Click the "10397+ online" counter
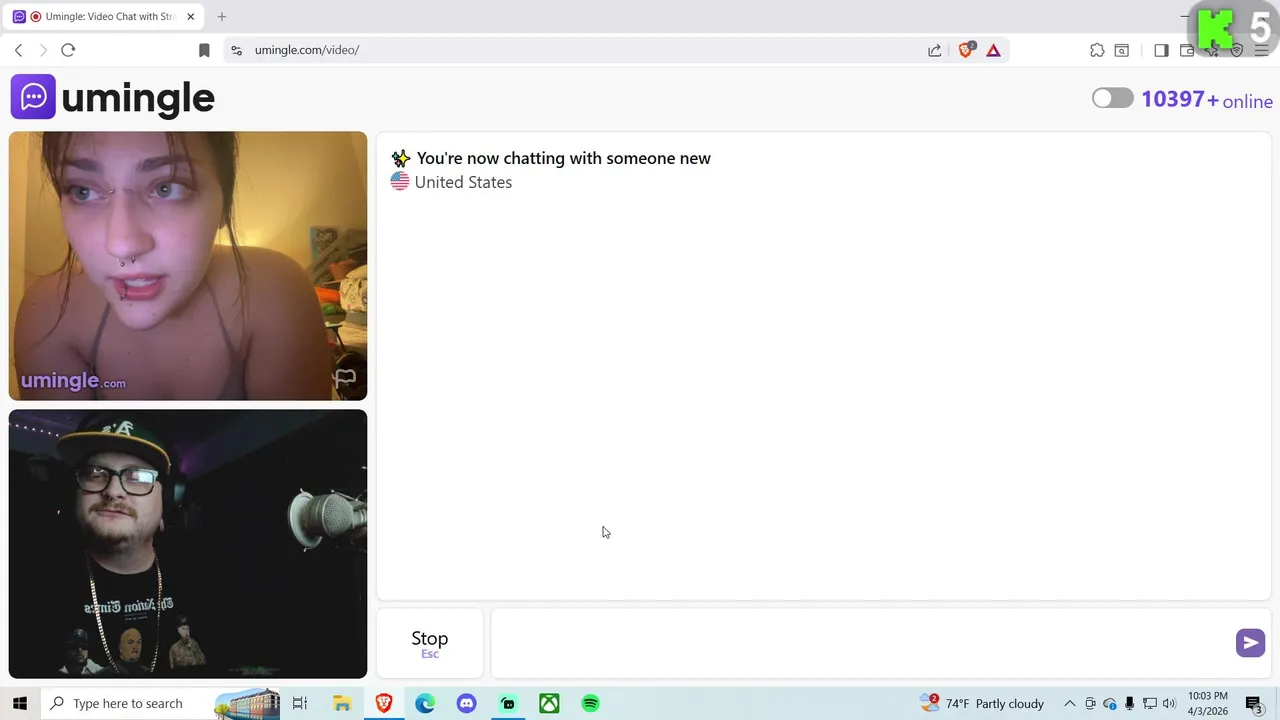1280x720 pixels. 1207,100
